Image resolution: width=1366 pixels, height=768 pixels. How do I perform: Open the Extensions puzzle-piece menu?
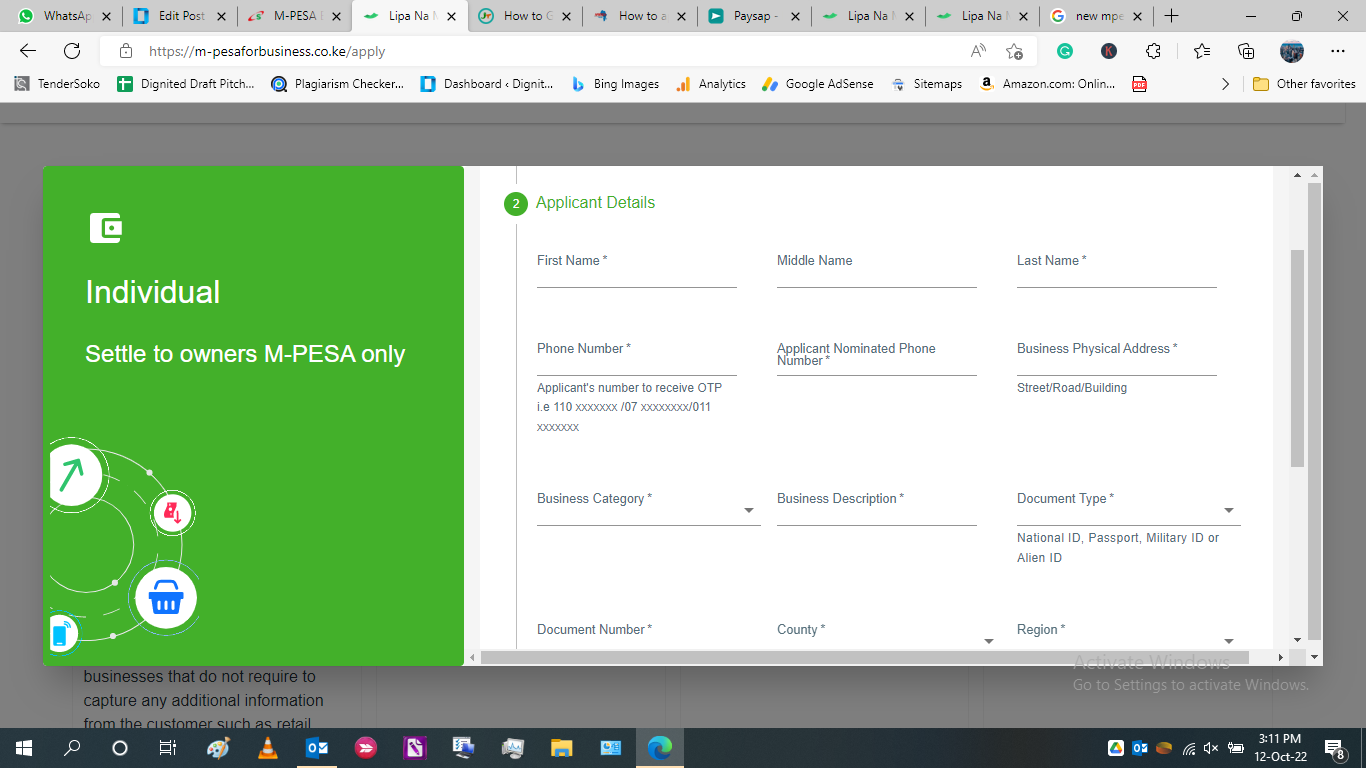click(1153, 51)
